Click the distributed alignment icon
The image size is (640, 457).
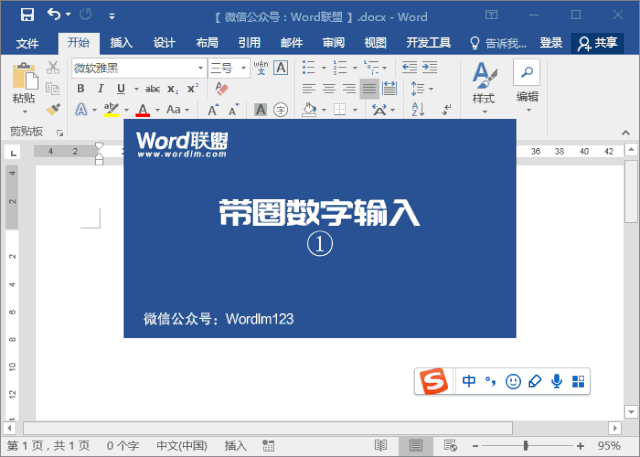coord(389,89)
